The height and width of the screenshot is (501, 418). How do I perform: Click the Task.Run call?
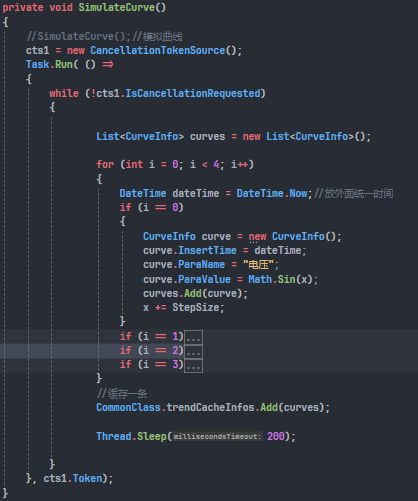(x=51, y=64)
